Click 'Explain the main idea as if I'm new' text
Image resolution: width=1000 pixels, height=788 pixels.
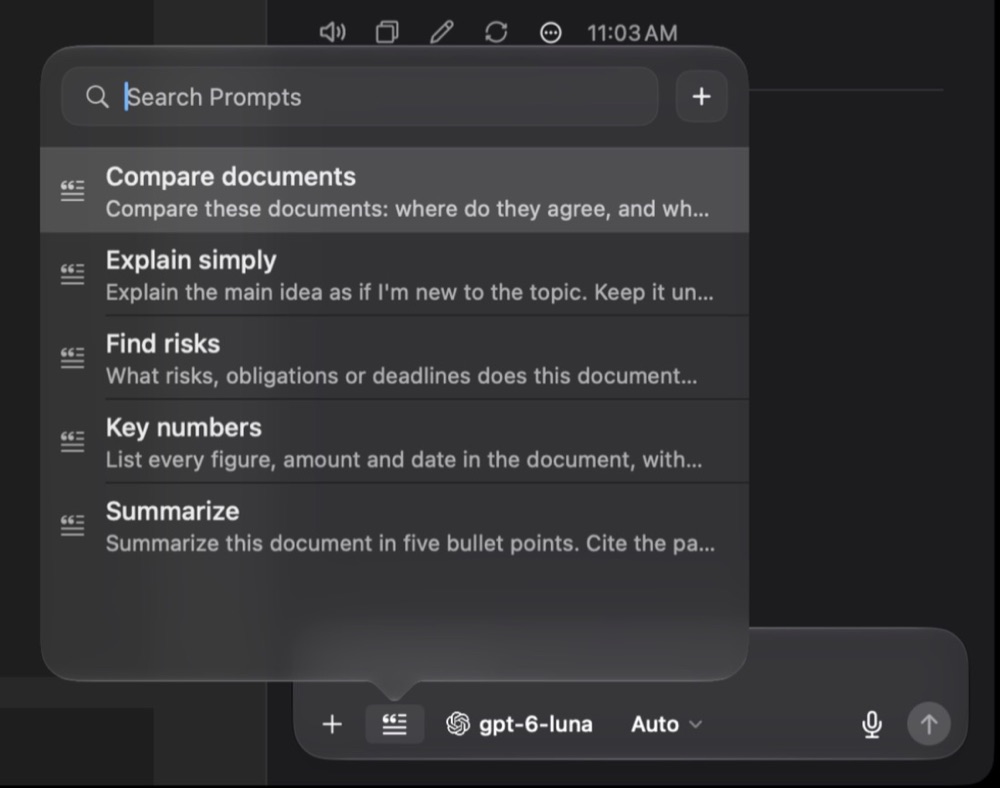coord(283,292)
